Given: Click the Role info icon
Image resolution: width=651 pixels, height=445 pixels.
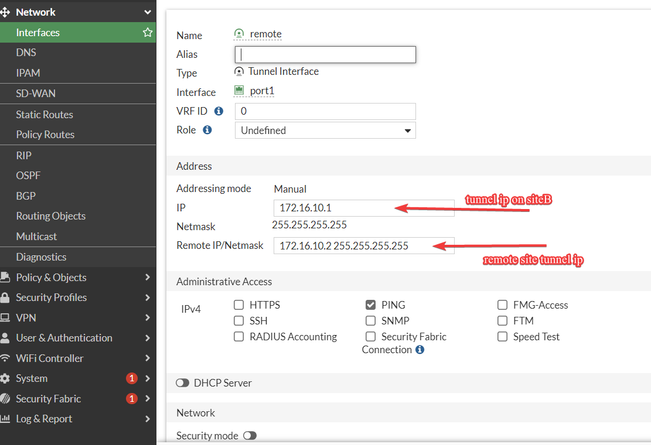Looking at the screenshot, I should click(207, 130).
